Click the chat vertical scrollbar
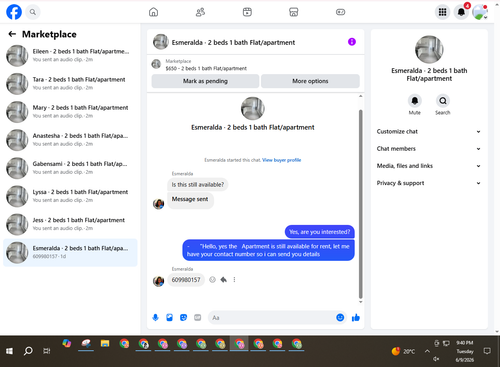The height and width of the screenshot is (367, 500). pyautogui.click(x=360, y=204)
